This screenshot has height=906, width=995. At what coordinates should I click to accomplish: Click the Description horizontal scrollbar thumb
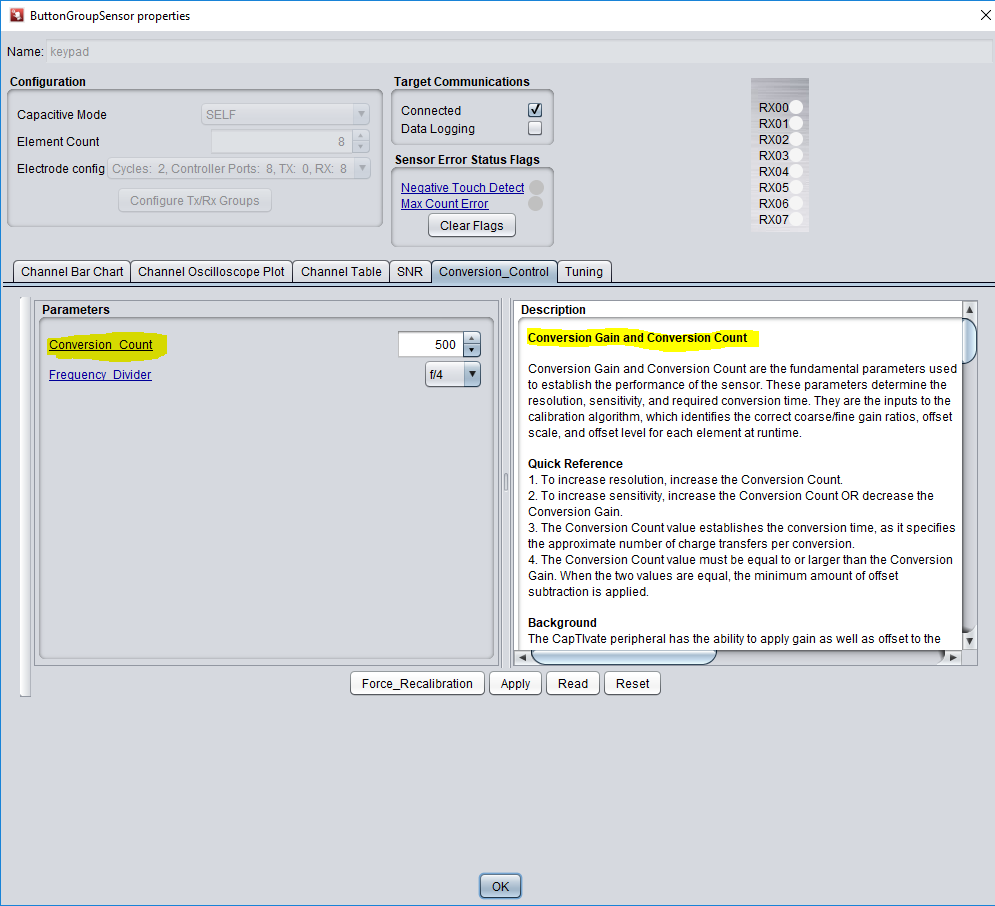(x=624, y=657)
